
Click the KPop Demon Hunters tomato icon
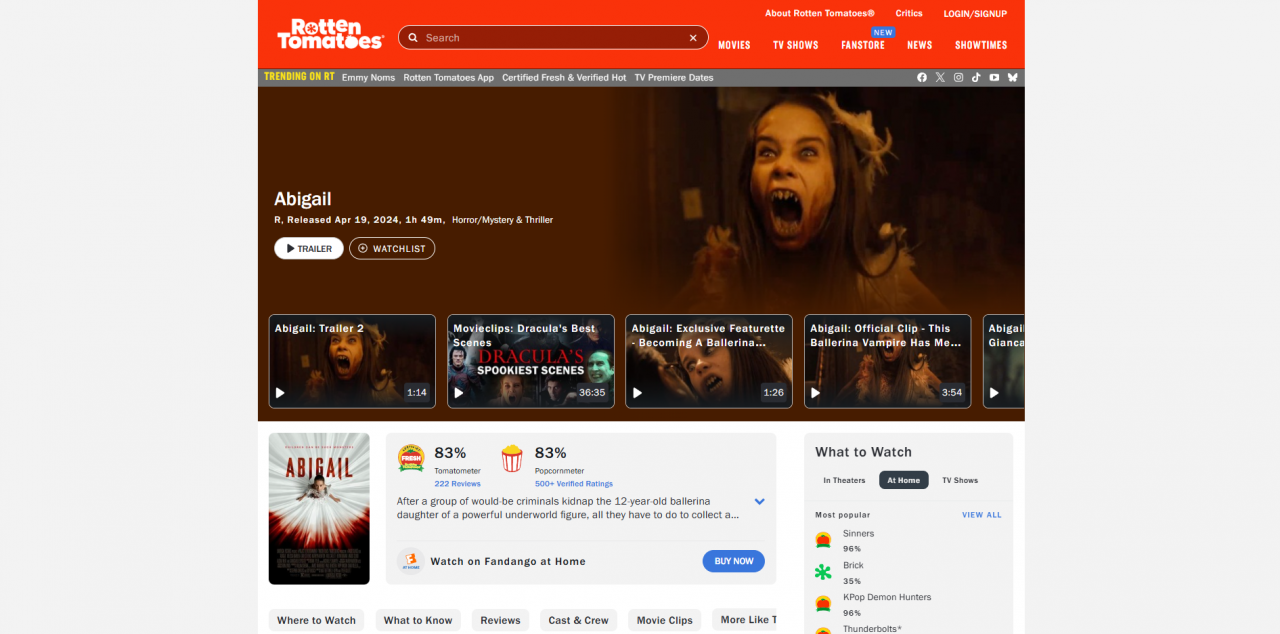click(x=823, y=604)
